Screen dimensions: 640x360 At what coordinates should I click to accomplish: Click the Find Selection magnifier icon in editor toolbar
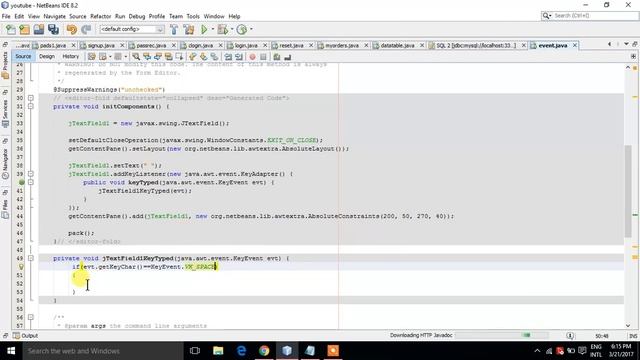point(136,57)
